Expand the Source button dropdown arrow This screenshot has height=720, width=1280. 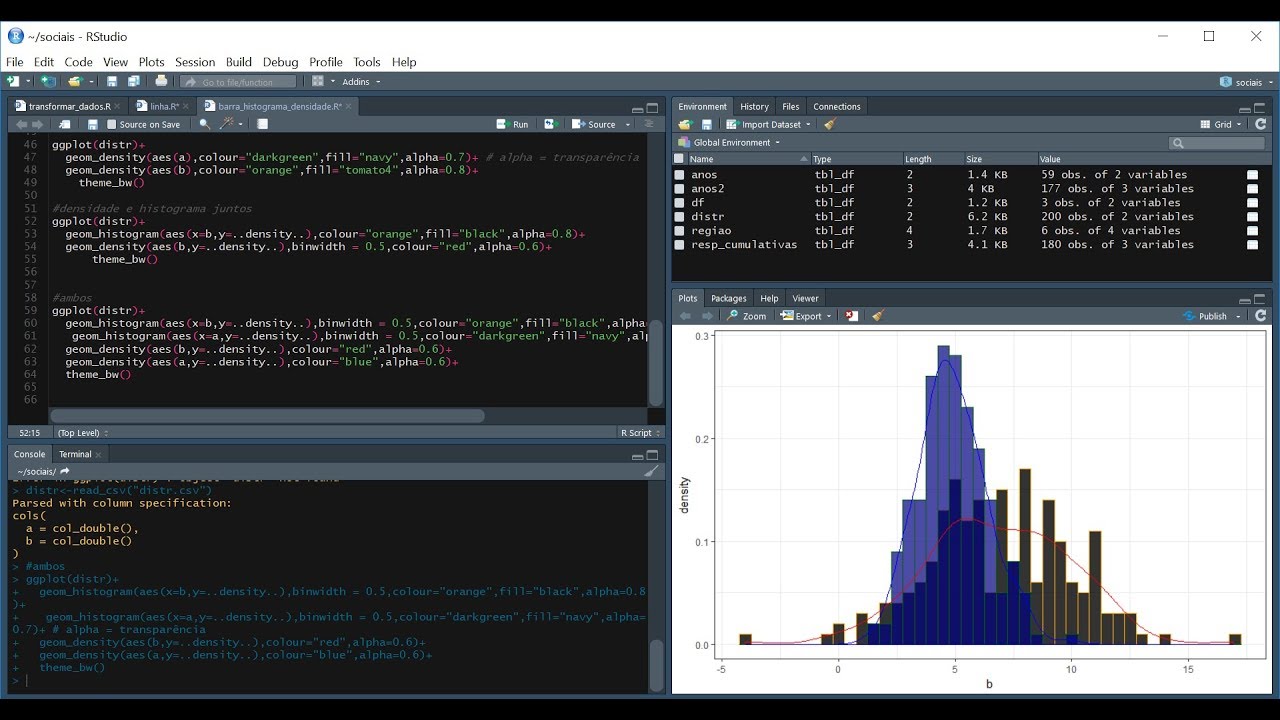tap(628, 125)
